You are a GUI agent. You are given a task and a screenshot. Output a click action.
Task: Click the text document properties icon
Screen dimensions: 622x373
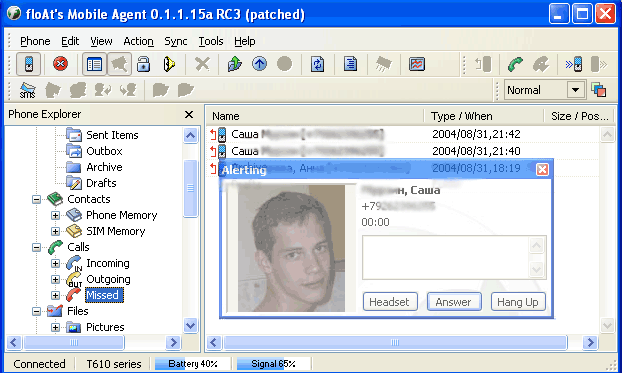[351, 64]
